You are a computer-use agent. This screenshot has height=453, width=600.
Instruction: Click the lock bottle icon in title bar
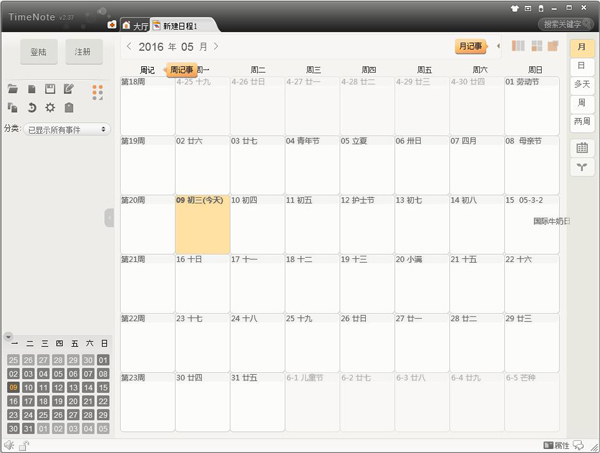pyautogui.click(x=541, y=8)
